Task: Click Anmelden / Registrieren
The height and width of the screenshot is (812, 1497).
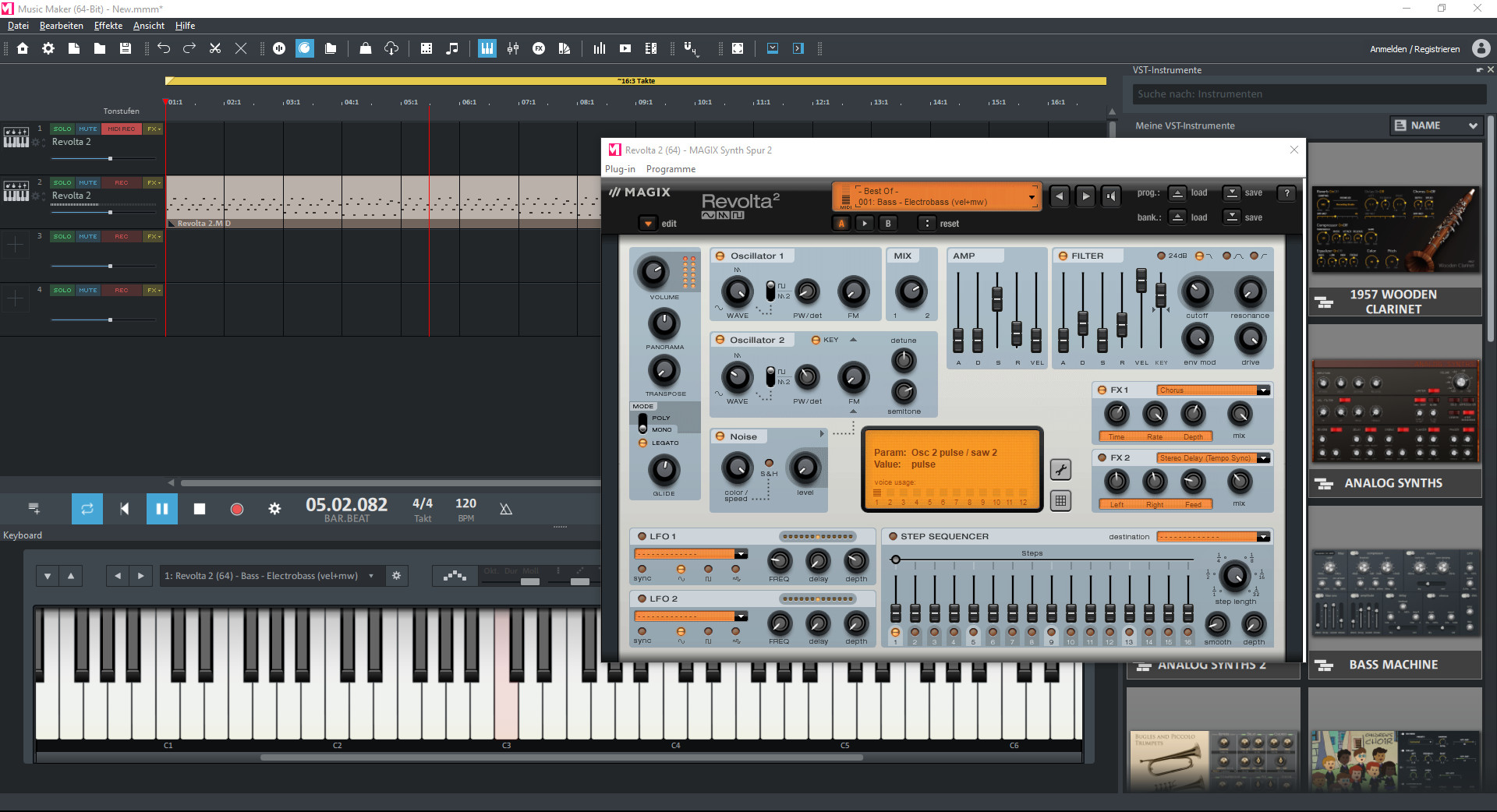Action: [x=1415, y=48]
